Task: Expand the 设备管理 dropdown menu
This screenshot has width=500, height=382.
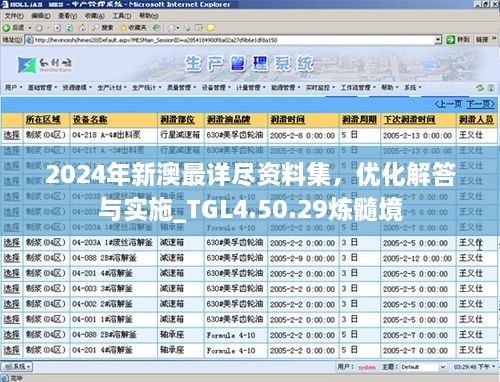Action: [216, 87]
